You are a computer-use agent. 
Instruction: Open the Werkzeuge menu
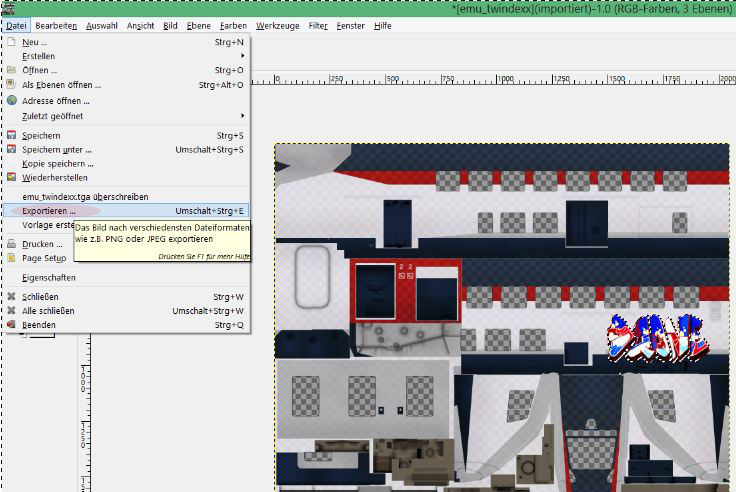coord(277,26)
